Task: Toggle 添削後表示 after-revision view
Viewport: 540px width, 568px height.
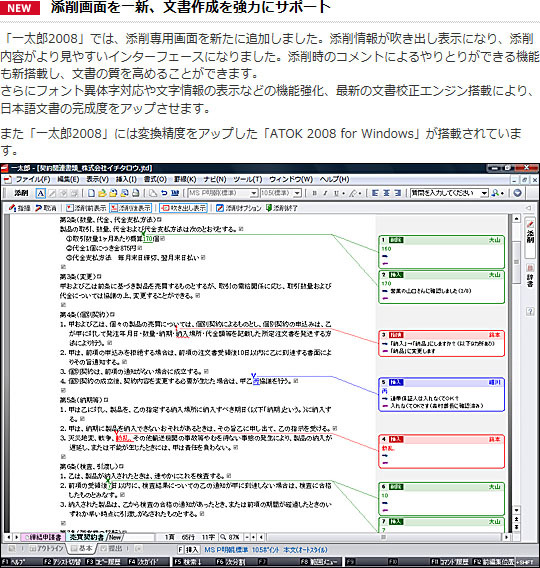Action: pos(130,208)
